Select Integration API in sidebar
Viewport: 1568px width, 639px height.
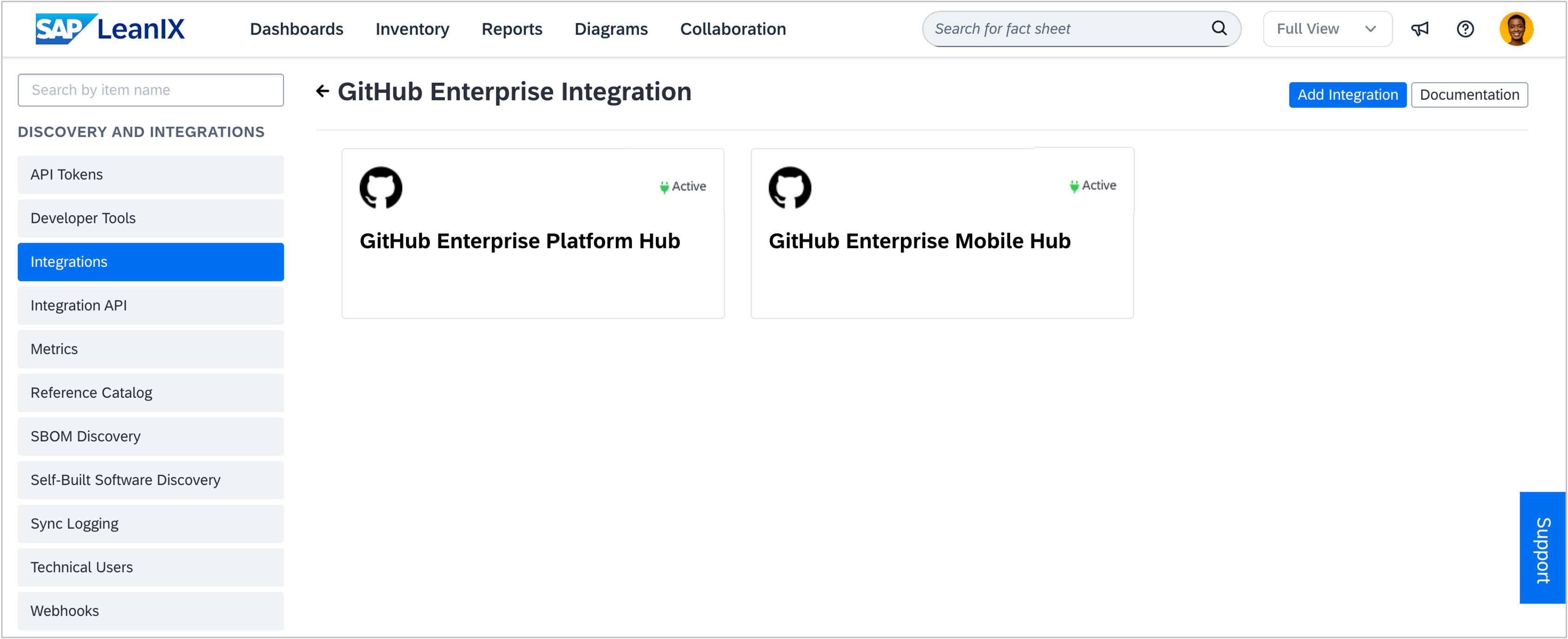(x=151, y=305)
